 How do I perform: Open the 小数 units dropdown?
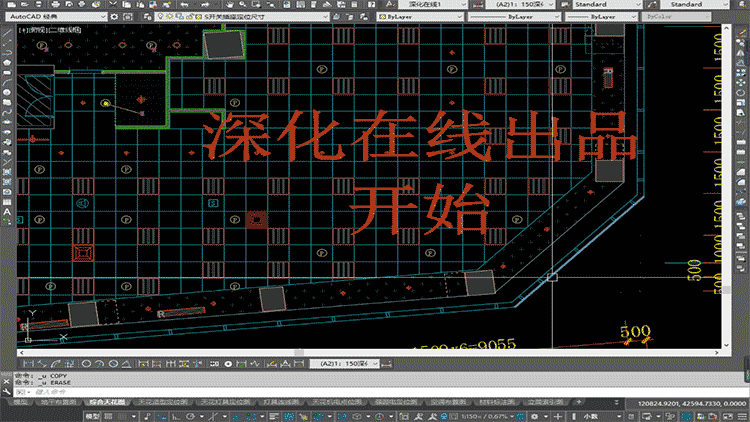click(600, 416)
